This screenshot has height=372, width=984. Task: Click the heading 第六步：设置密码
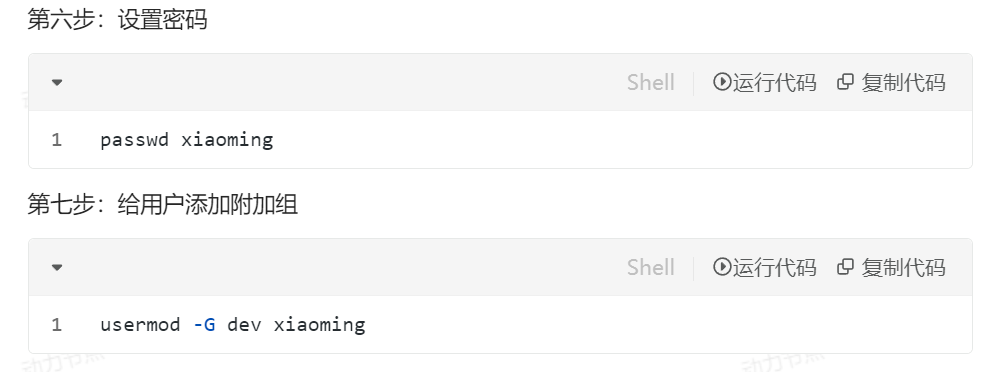(x=117, y=20)
